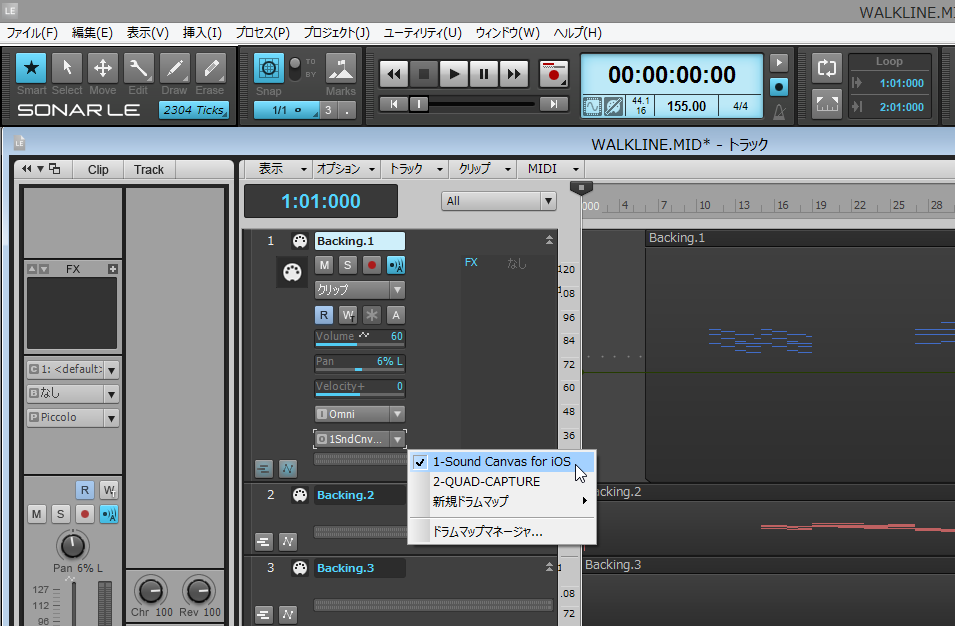Click the Velocity+ slider on Backing.1
Screen dimensions: 955x626
359,387
